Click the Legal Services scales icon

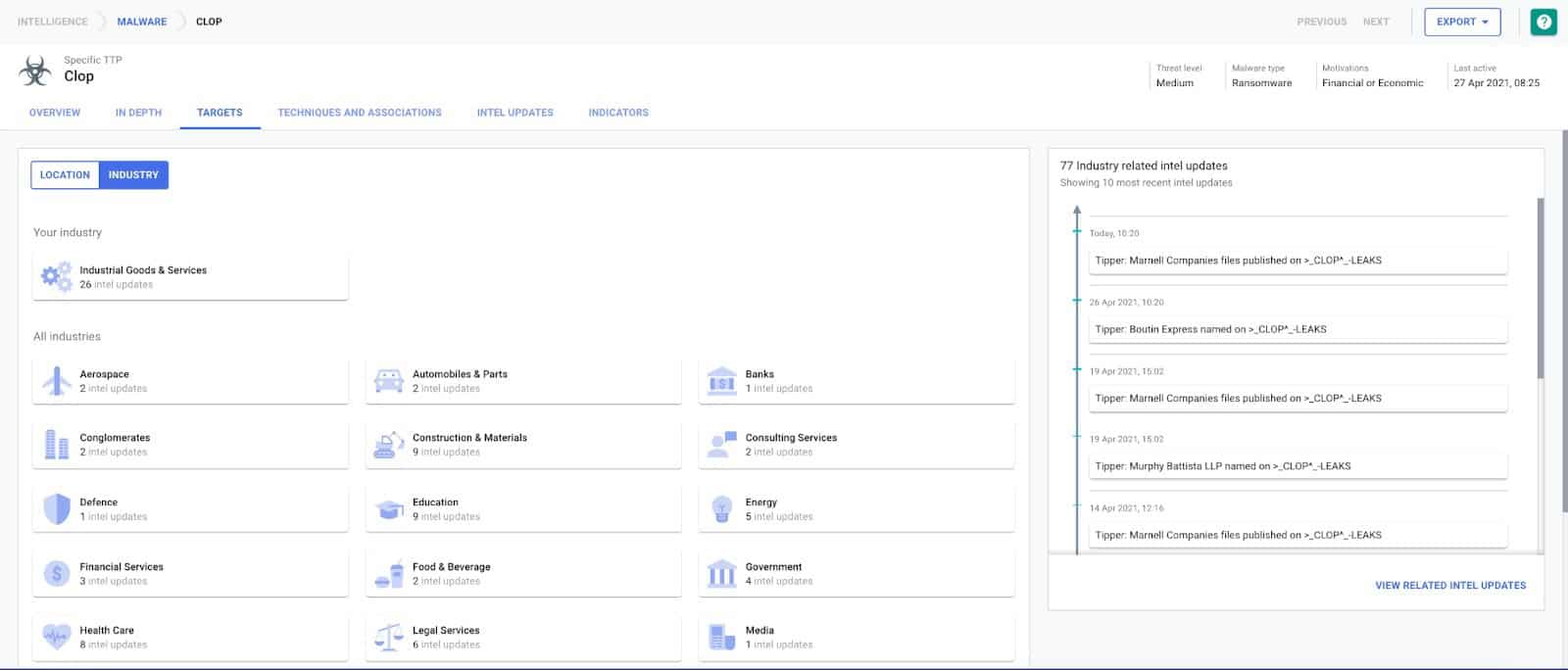(389, 638)
